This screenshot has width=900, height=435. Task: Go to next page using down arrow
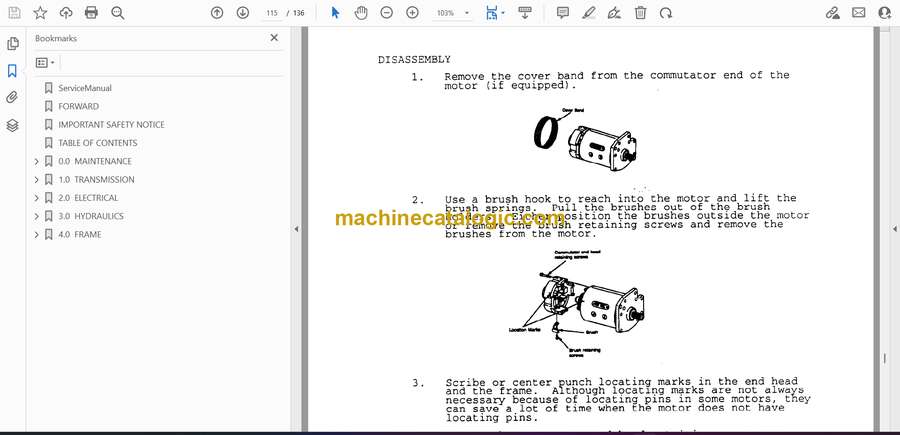point(243,13)
